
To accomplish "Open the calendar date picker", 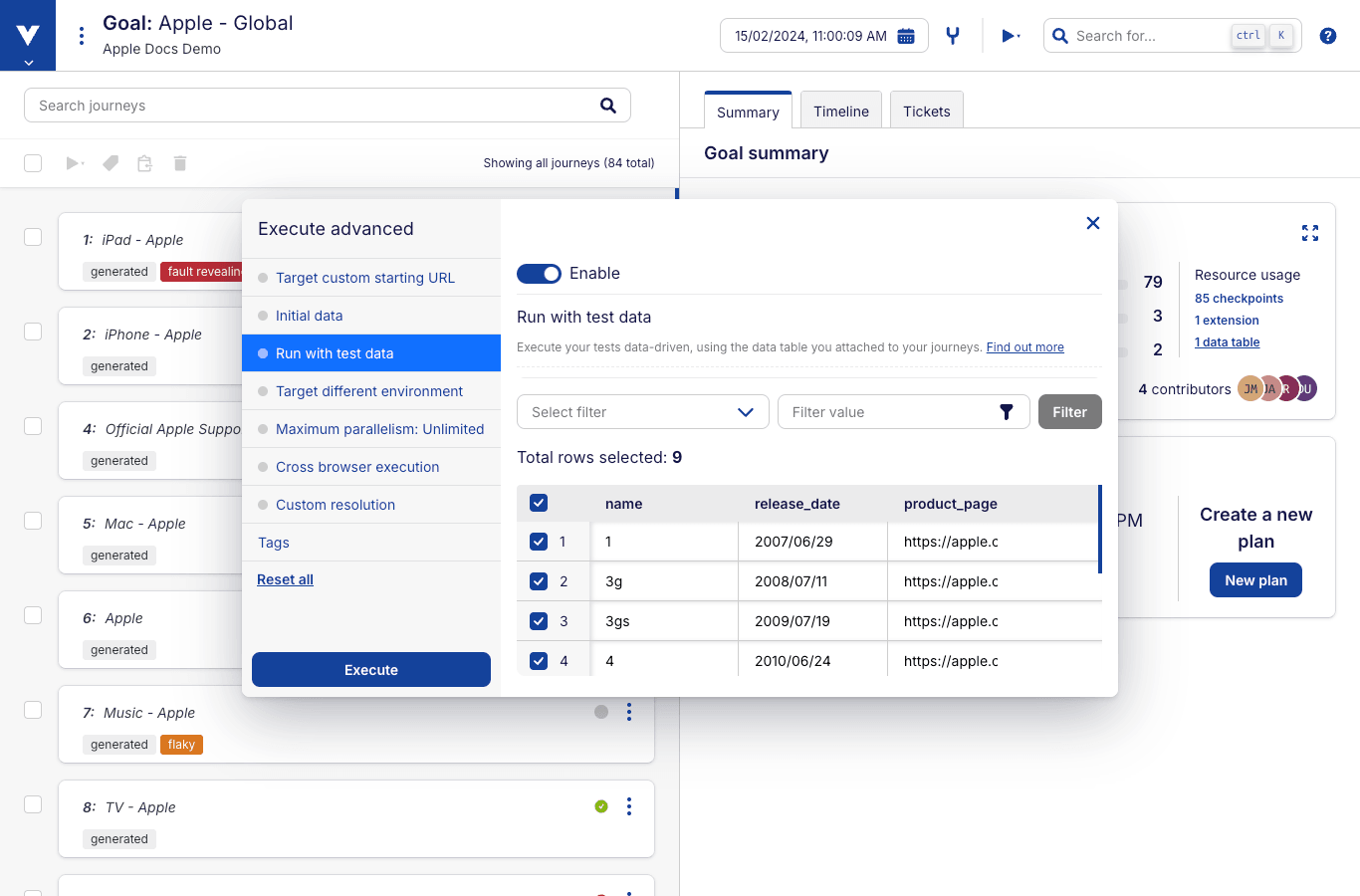I will [x=906, y=34].
